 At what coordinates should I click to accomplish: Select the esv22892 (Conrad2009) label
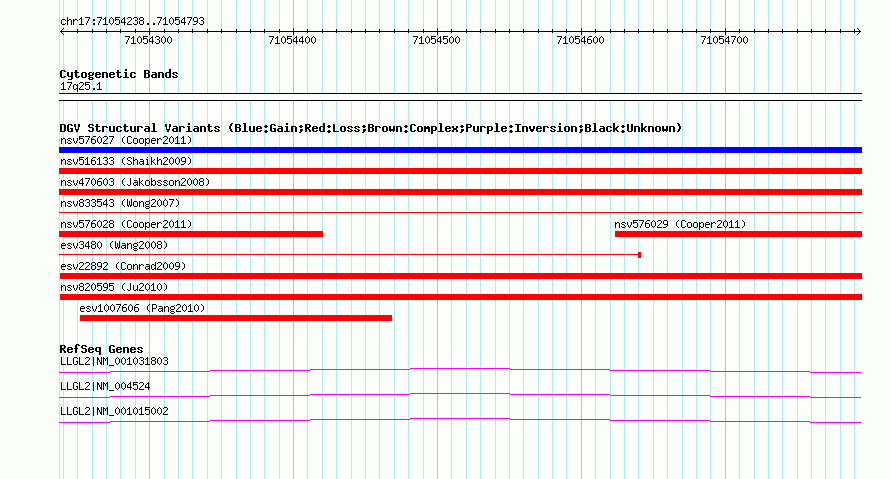point(123,266)
